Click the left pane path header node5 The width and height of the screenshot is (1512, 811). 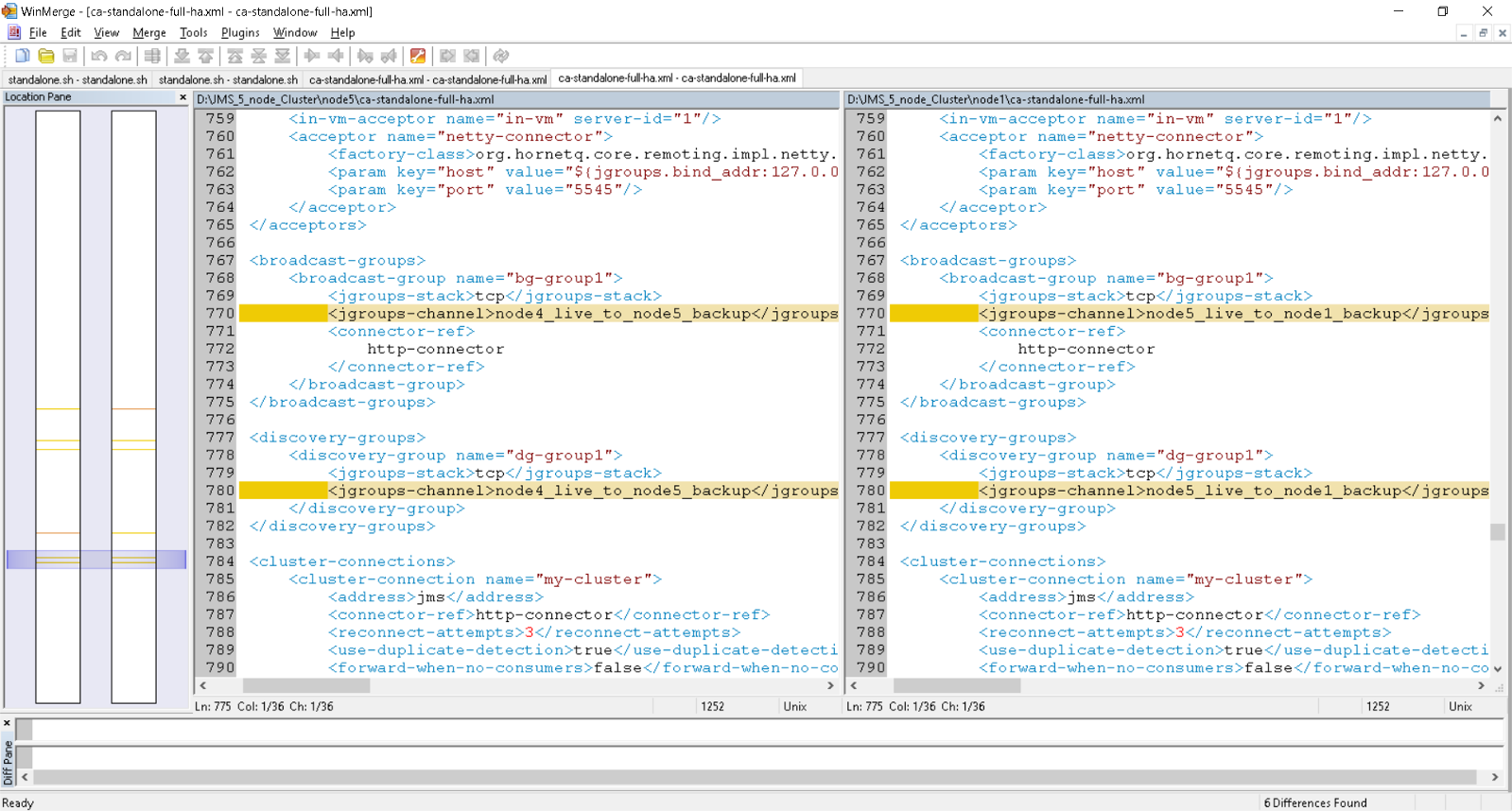[x=516, y=99]
